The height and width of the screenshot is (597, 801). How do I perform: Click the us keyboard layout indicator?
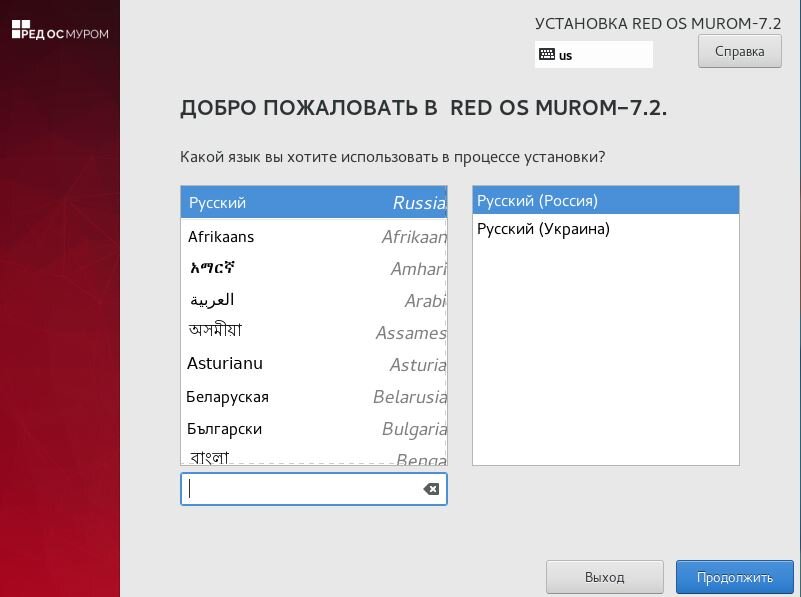[594, 55]
